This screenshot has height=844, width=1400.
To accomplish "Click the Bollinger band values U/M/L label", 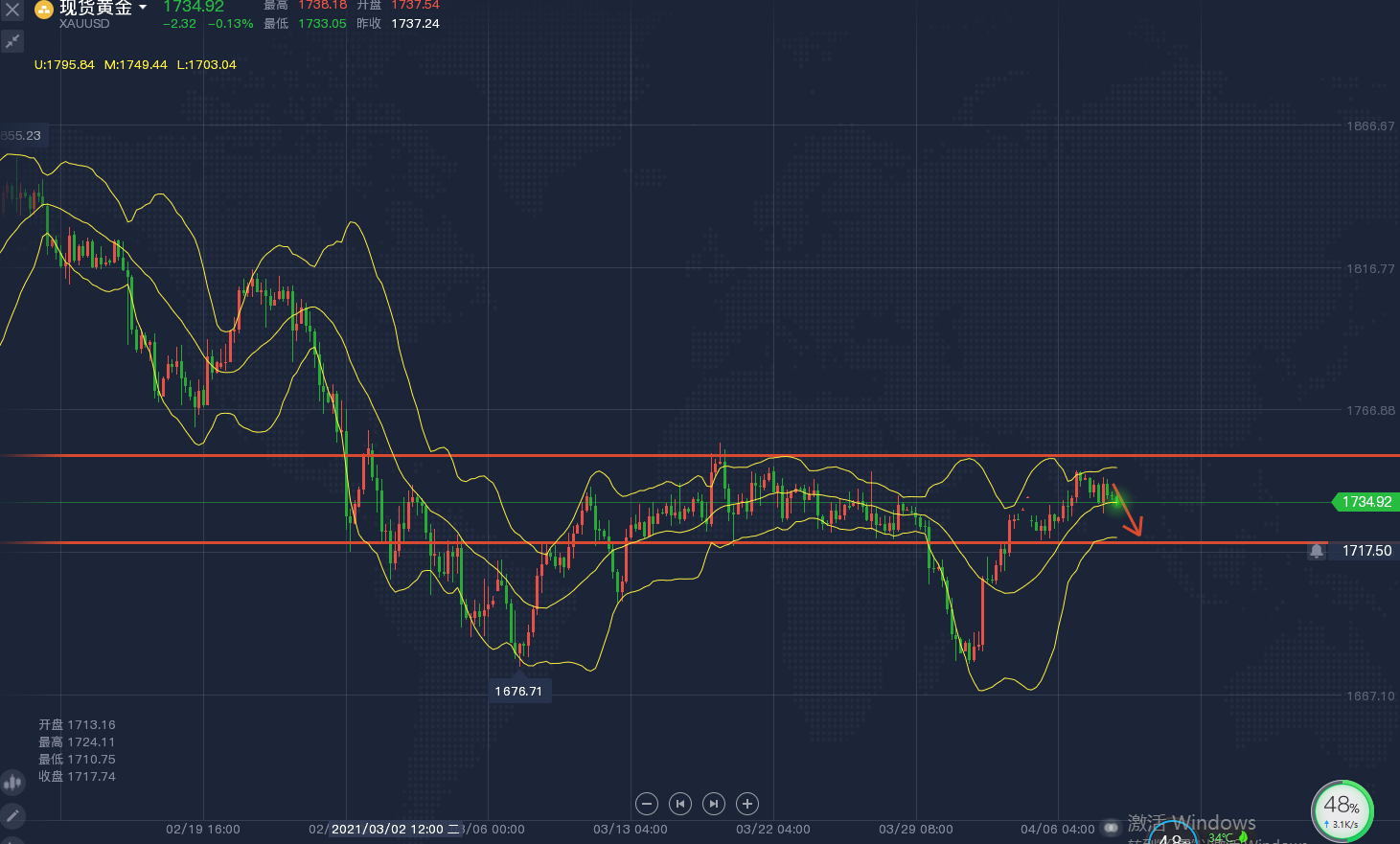I will tap(135, 65).
